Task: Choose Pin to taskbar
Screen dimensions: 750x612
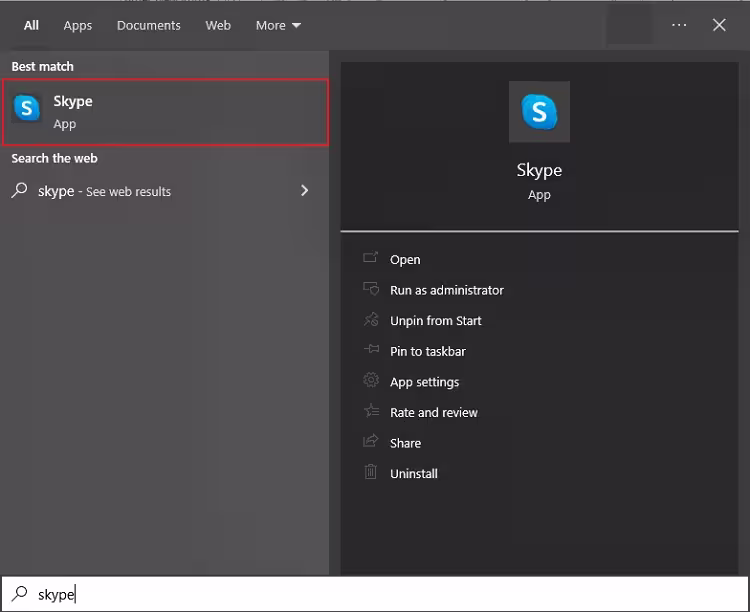Action: click(x=428, y=351)
